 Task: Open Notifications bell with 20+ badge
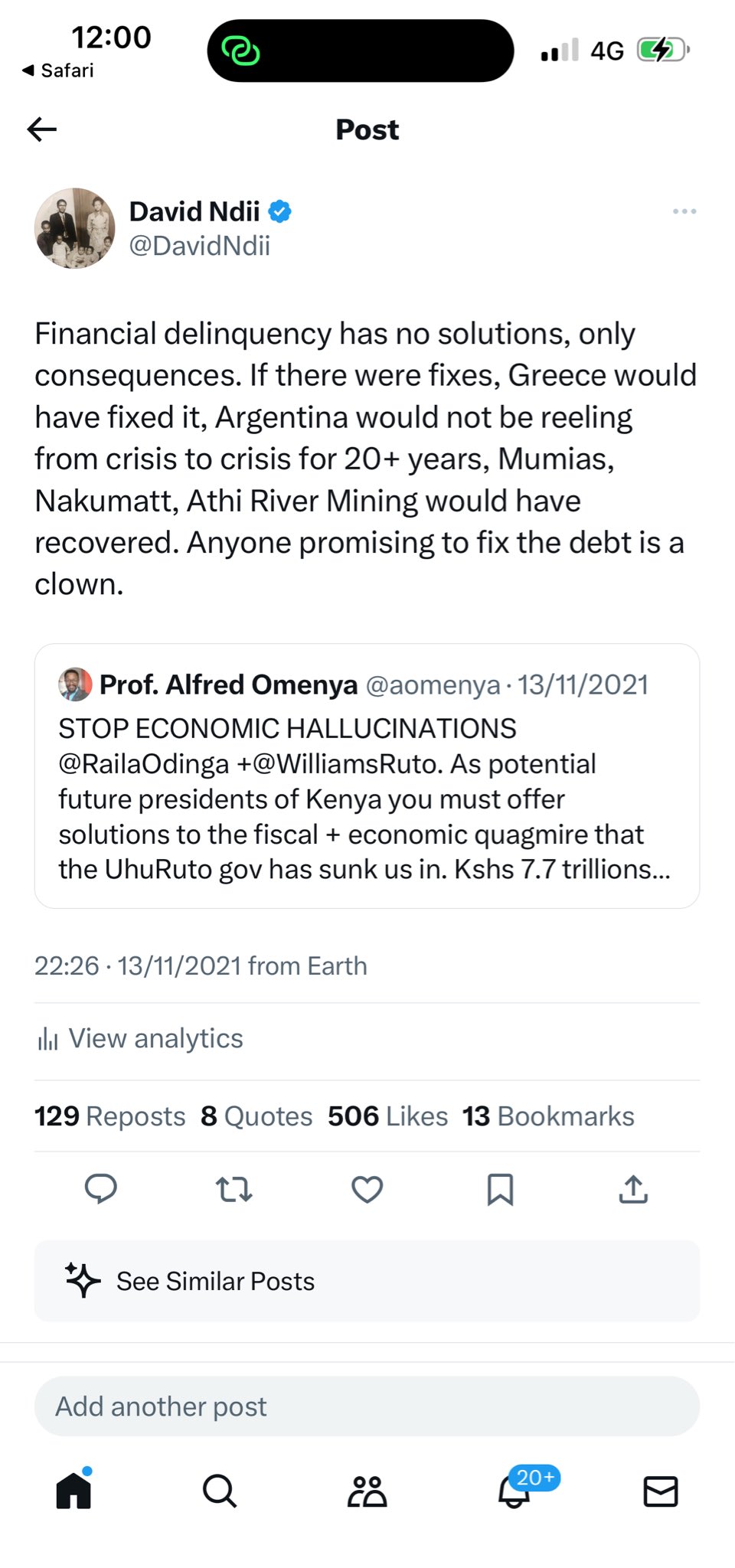[514, 1491]
